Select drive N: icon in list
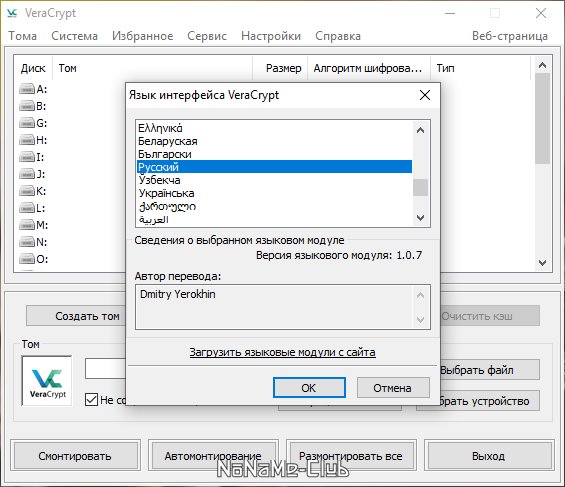The image size is (565, 487). (x=27, y=242)
